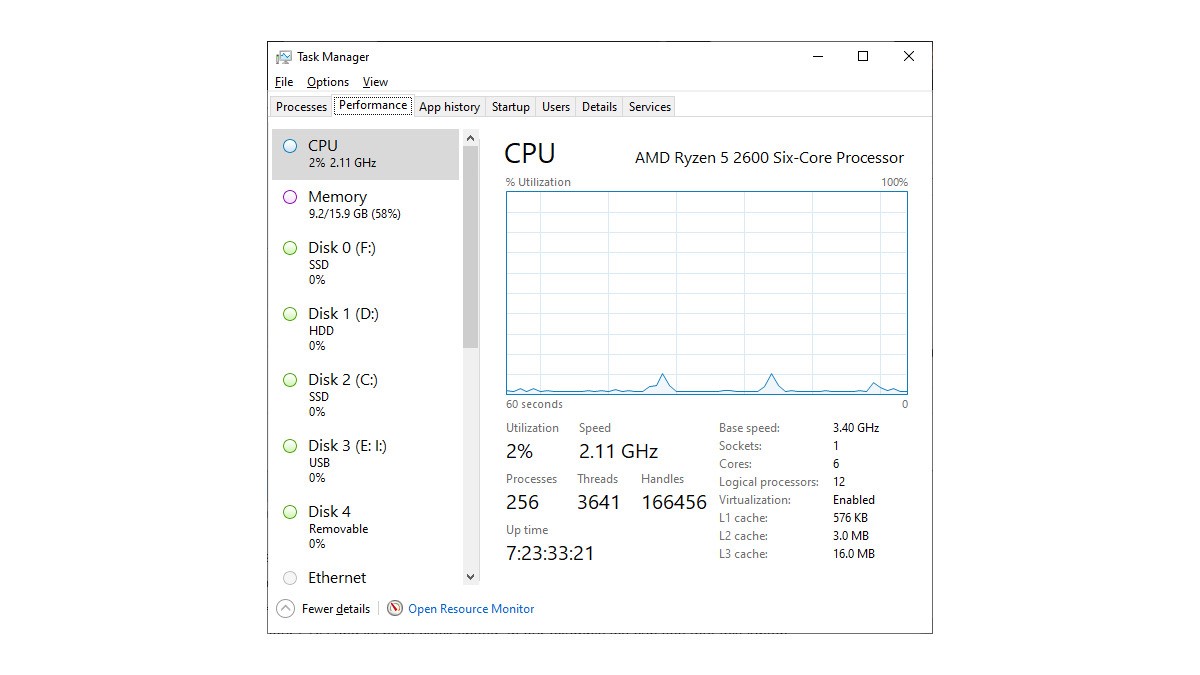Screen dimensions: 1200x675
Task: Open the Disk 1 (D:) HDD entry
Action: [x=366, y=329]
